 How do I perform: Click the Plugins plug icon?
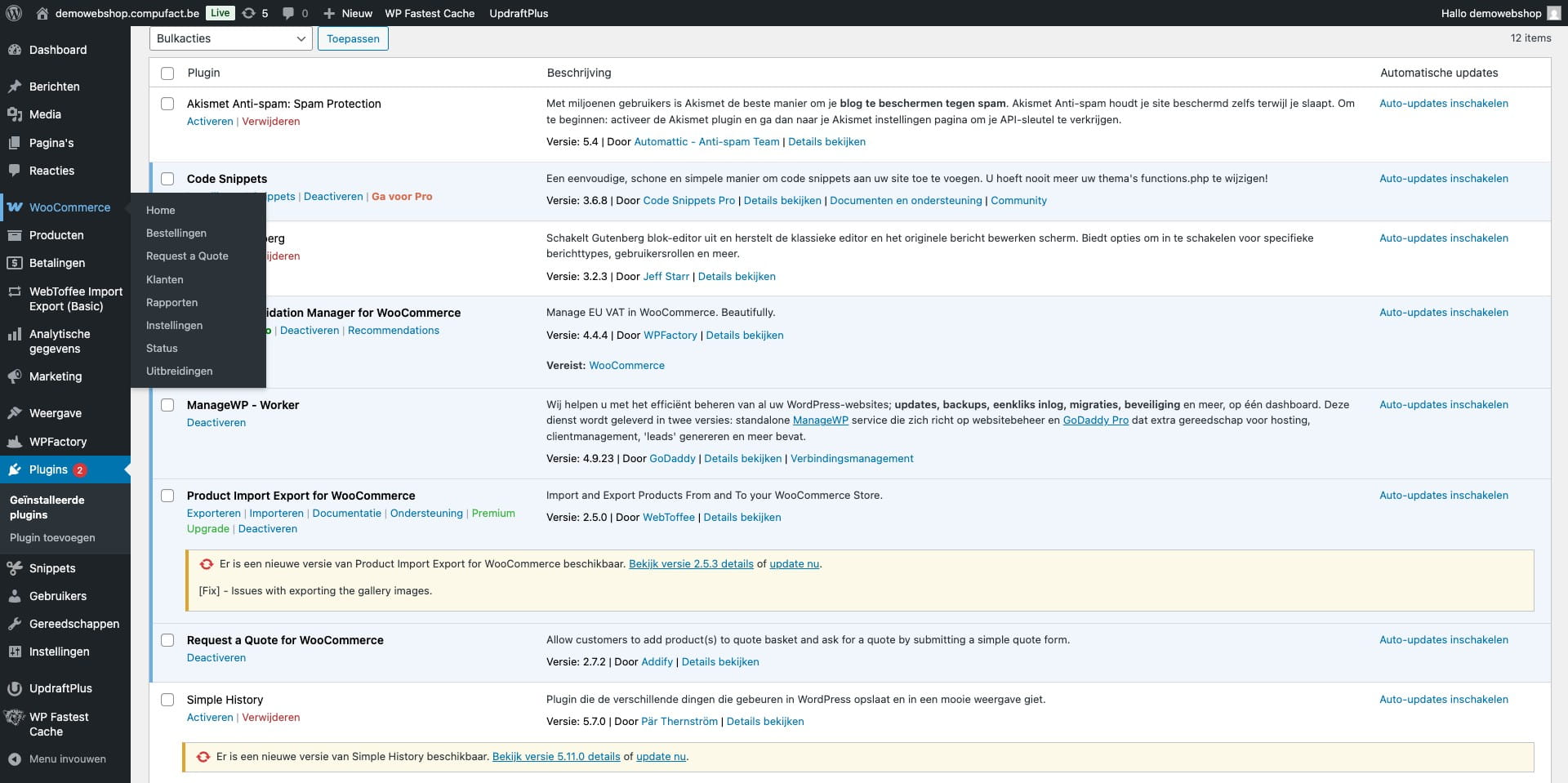click(15, 469)
